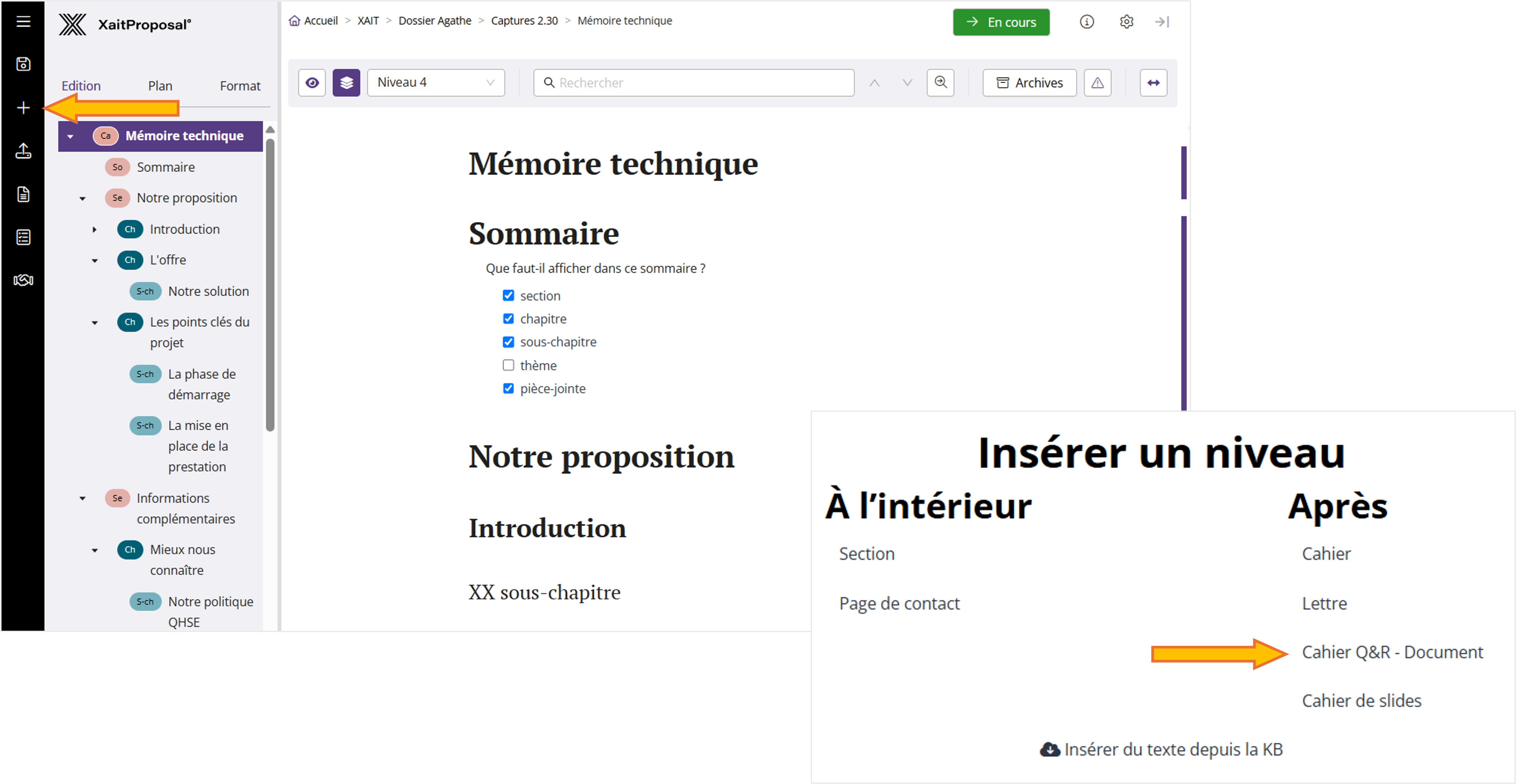The image size is (1516, 784).
Task: Uncheck the sous-chapitre checkbox
Action: (x=508, y=342)
